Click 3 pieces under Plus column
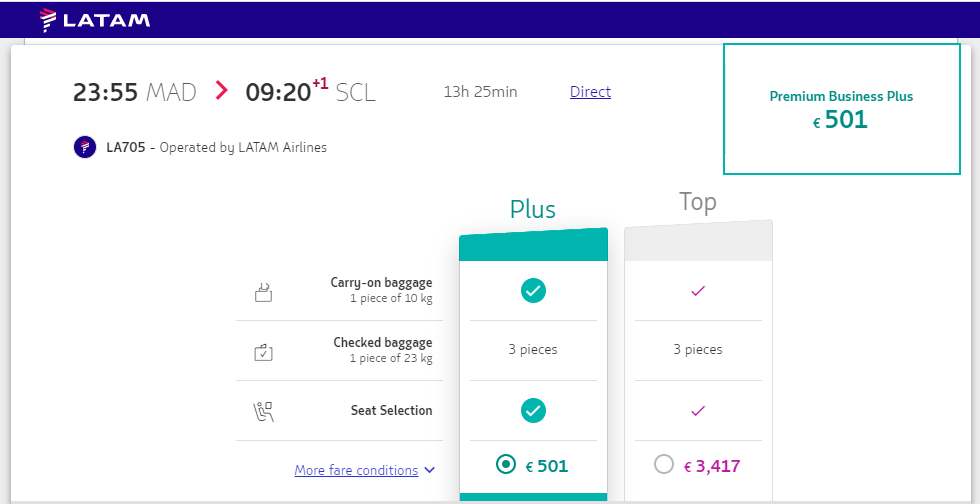Screen dimensions: 980x504 [533, 350]
